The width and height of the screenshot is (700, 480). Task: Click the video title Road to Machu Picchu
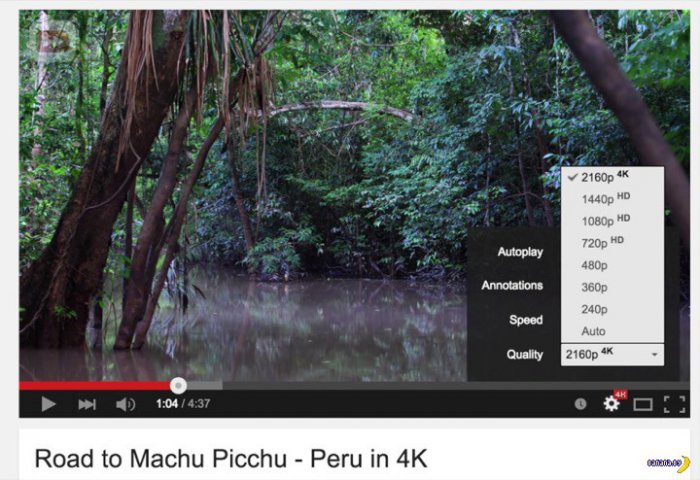(231, 459)
